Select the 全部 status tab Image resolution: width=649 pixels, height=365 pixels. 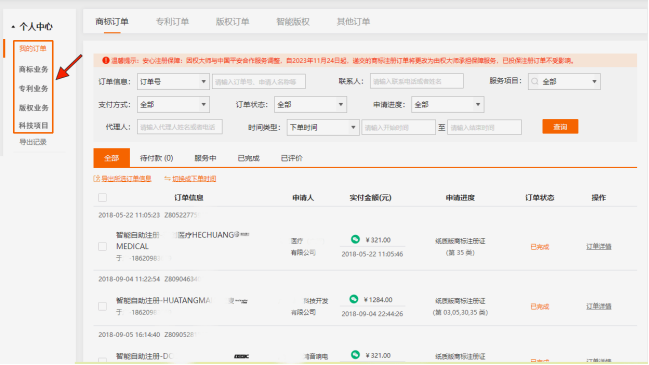coord(111,158)
